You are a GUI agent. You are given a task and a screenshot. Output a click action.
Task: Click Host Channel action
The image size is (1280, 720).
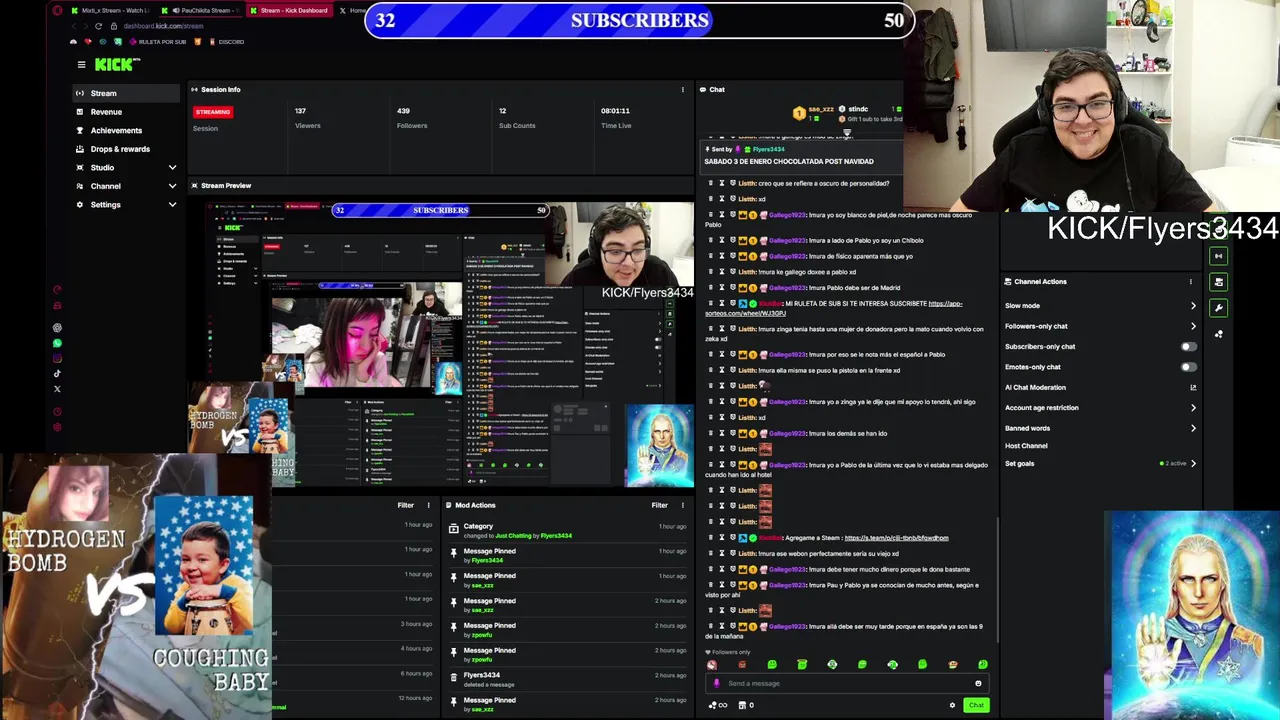pyautogui.click(x=1026, y=446)
